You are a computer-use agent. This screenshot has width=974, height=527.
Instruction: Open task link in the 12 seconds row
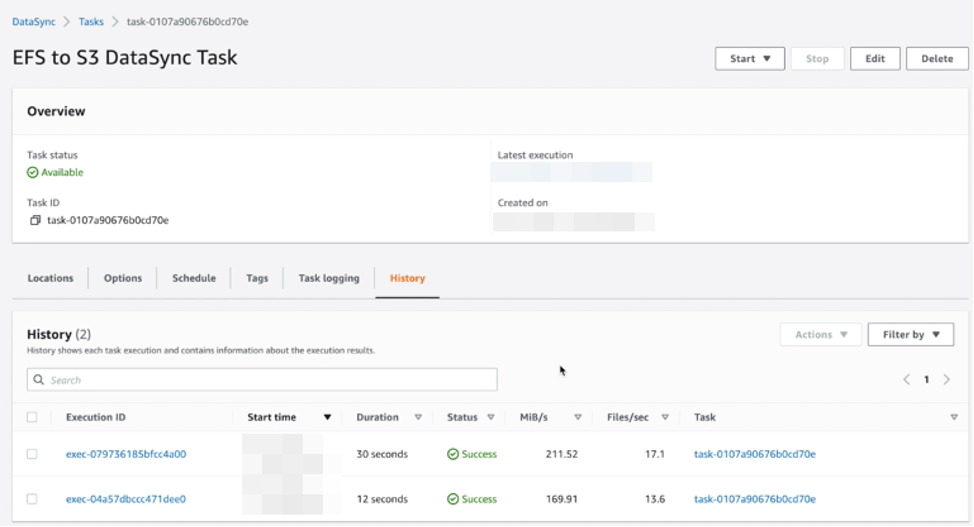pyautogui.click(x=755, y=499)
